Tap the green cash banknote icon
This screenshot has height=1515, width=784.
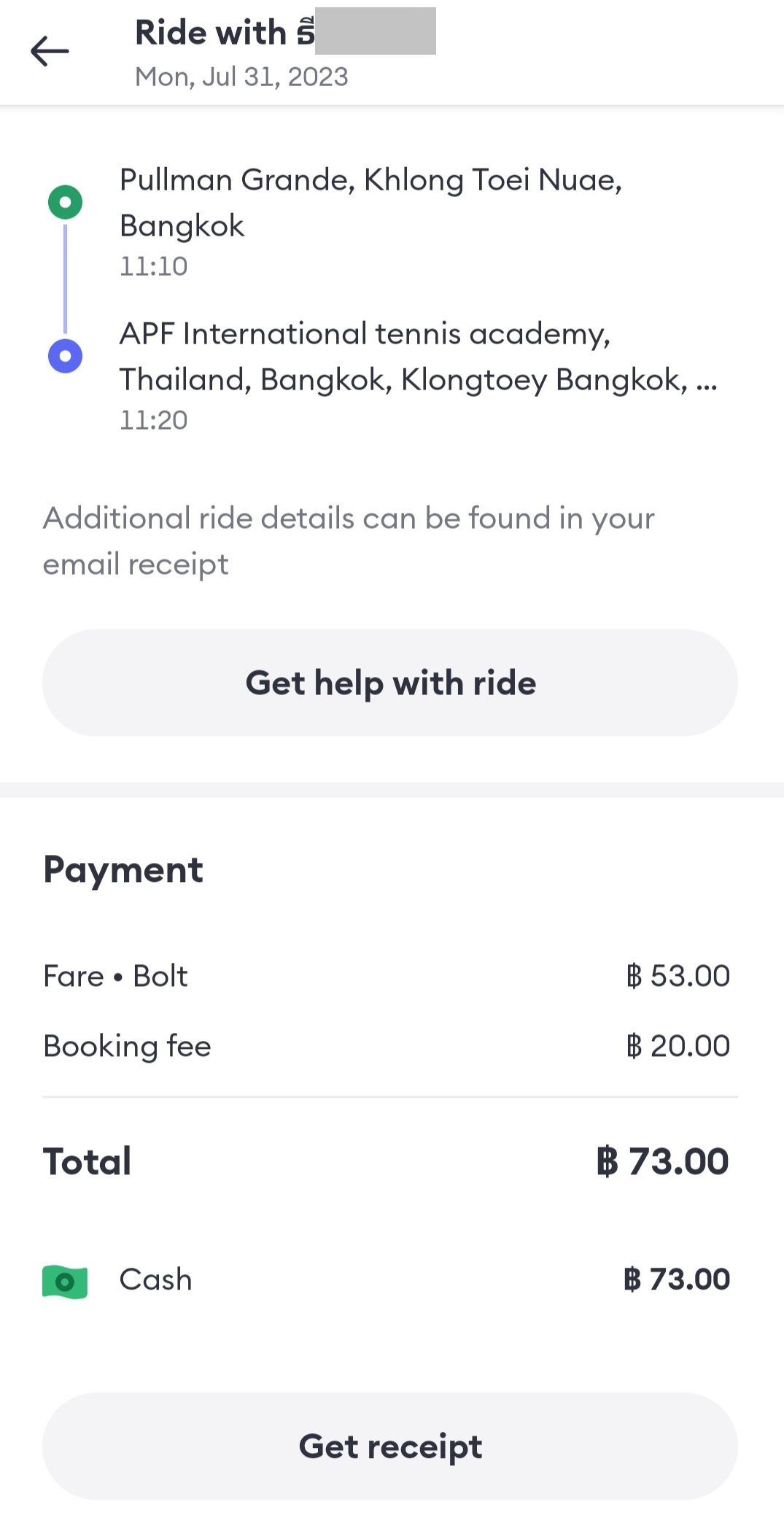point(65,1282)
